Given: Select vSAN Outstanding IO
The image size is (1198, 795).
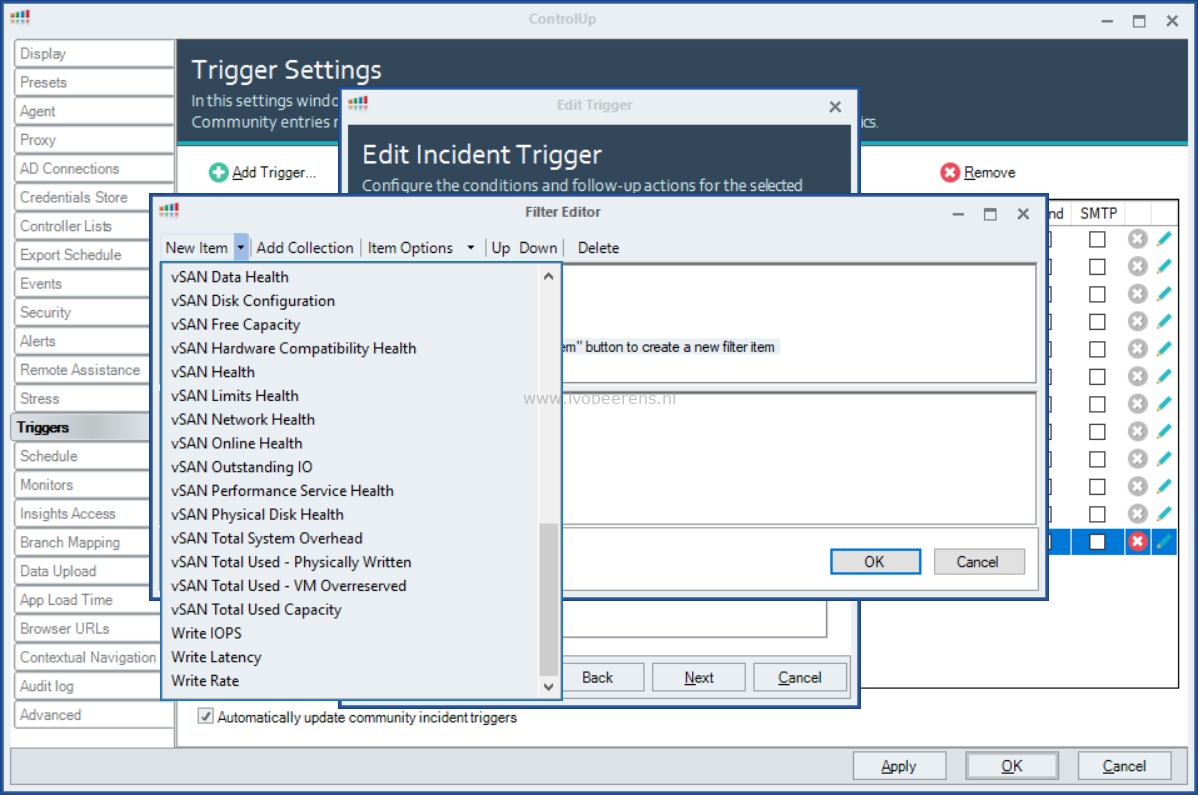Looking at the screenshot, I should pos(241,467).
